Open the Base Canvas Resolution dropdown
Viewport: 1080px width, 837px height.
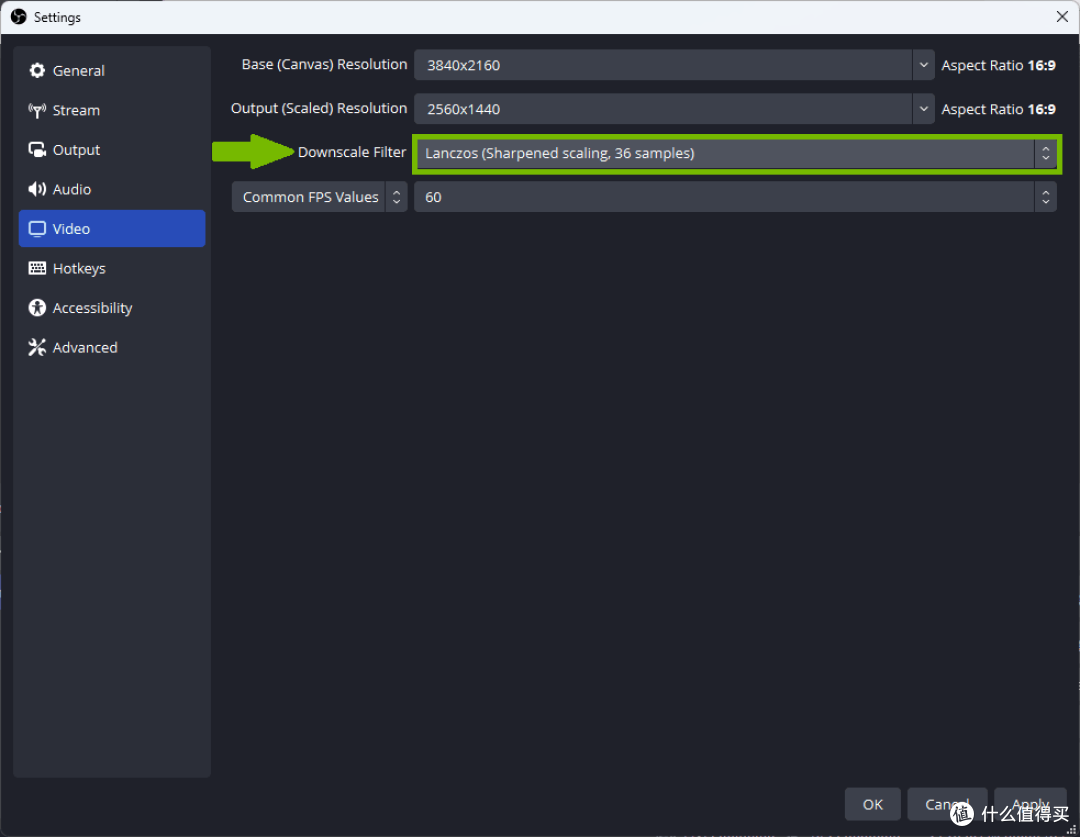click(922, 64)
